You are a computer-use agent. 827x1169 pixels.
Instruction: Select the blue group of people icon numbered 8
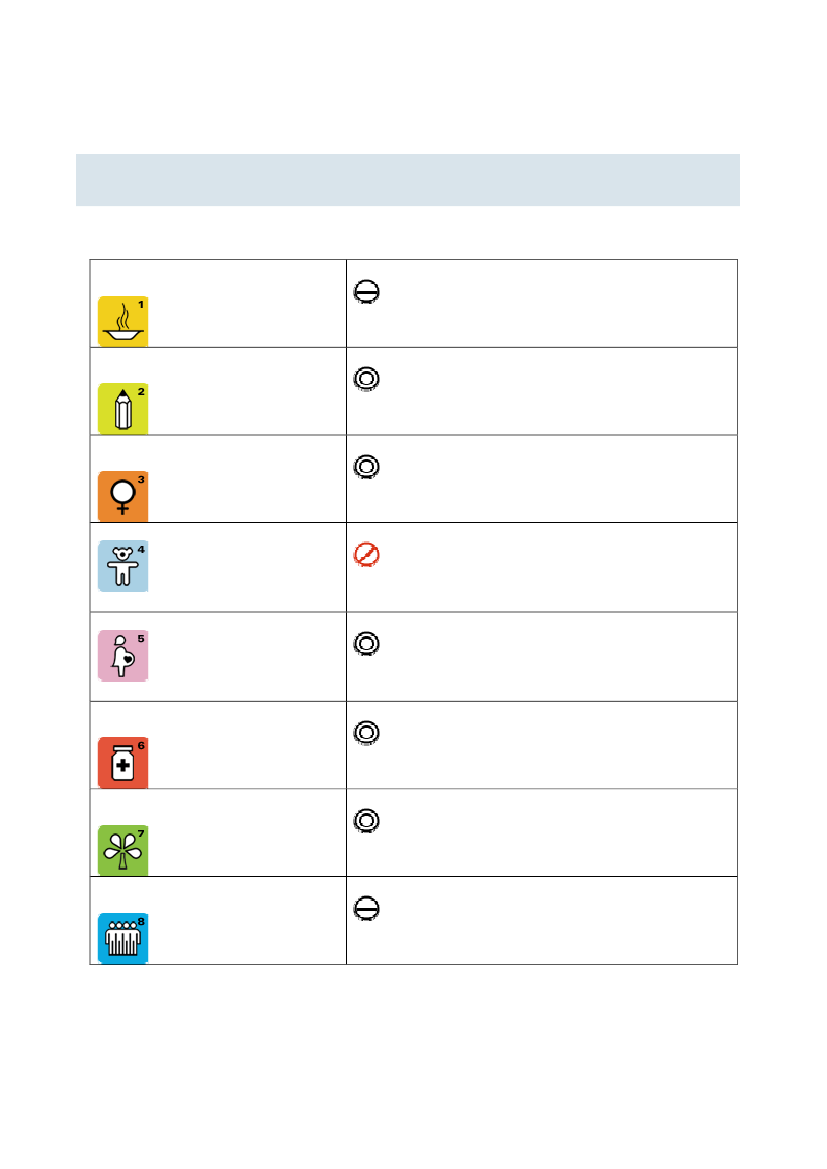pyautogui.click(x=123, y=939)
